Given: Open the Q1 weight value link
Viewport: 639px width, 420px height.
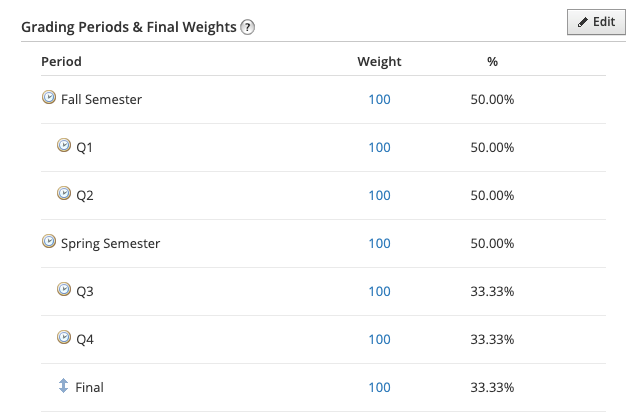Looking at the screenshot, I should click(x=379, y=147).
